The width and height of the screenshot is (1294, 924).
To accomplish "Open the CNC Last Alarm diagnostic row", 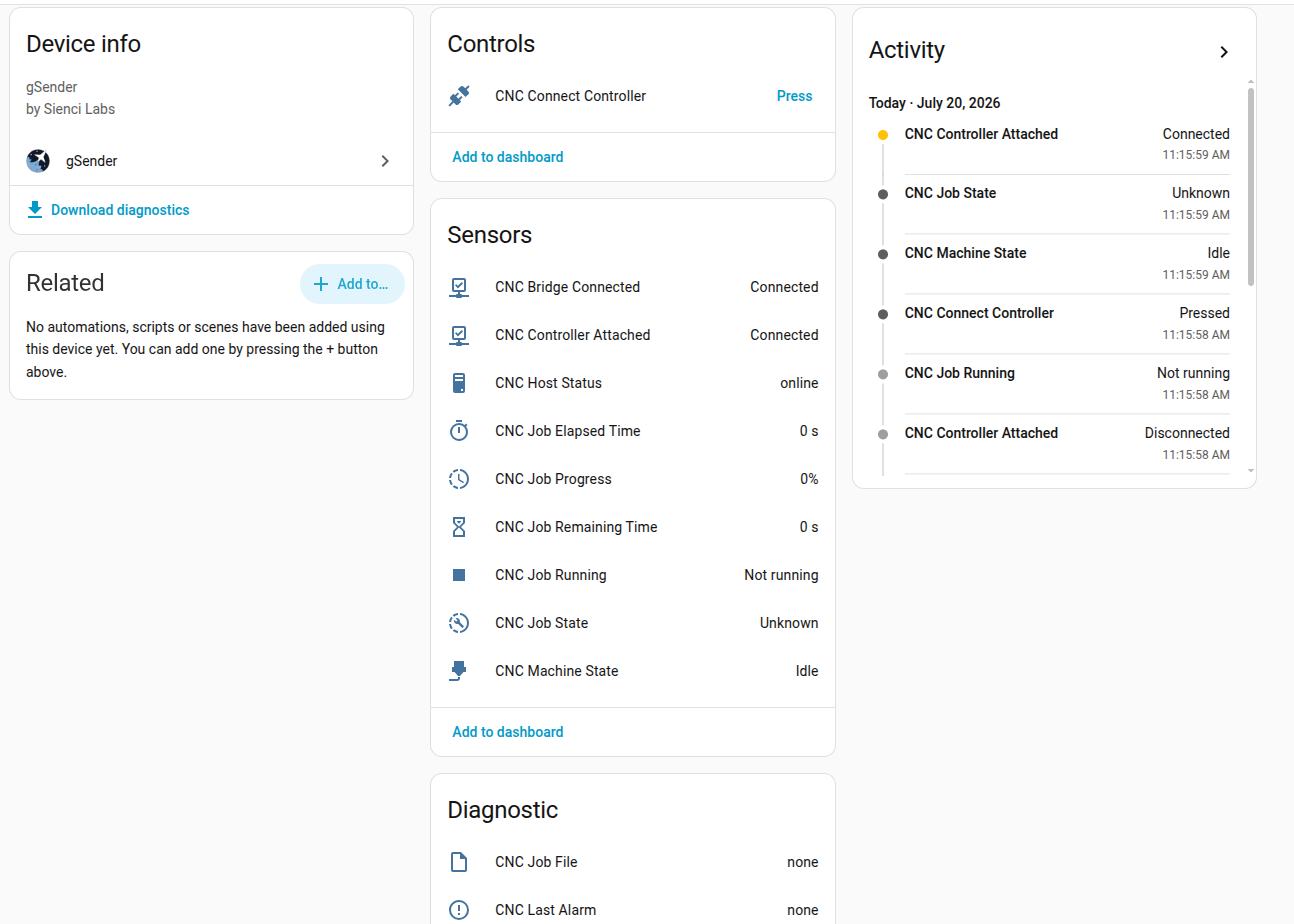I will pyautogui.click(x=633, y=910).
